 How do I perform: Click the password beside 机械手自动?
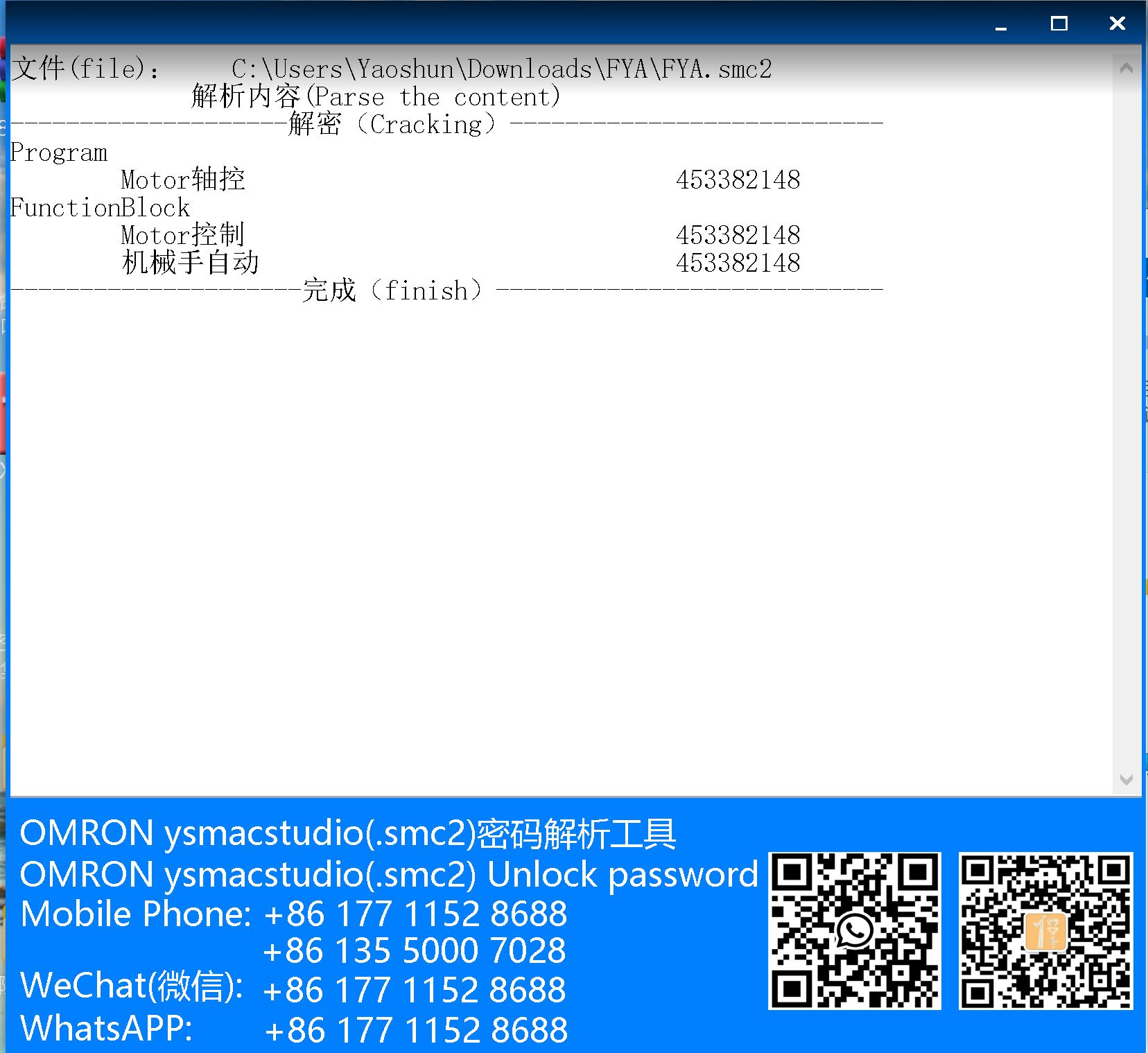738,263
